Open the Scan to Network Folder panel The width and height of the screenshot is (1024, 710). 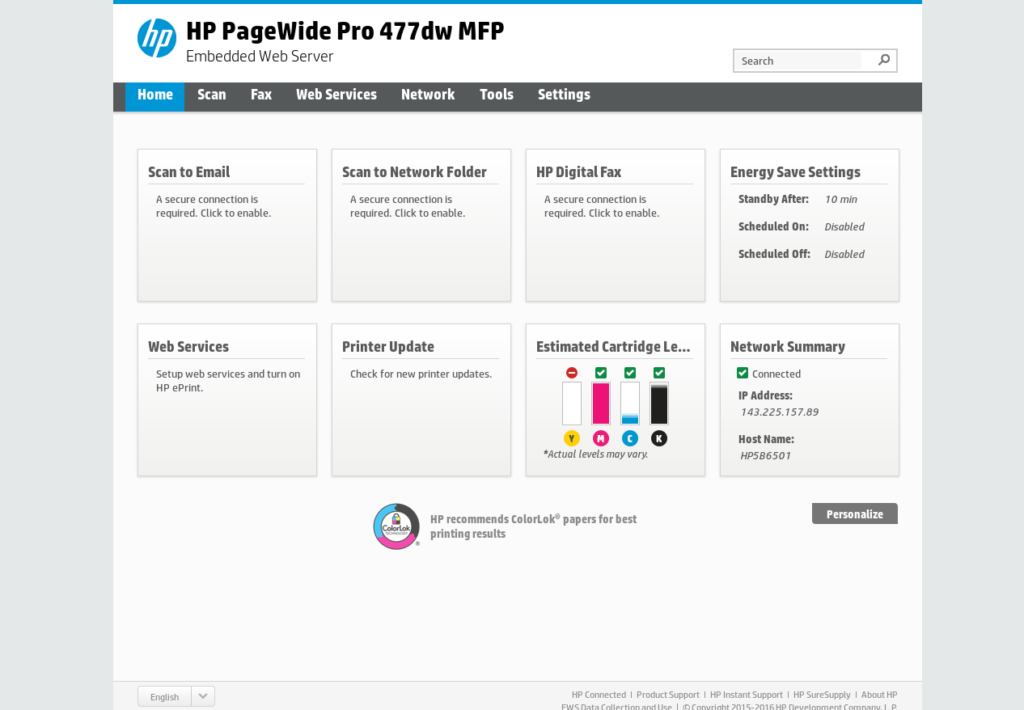(x=421, y=225)
